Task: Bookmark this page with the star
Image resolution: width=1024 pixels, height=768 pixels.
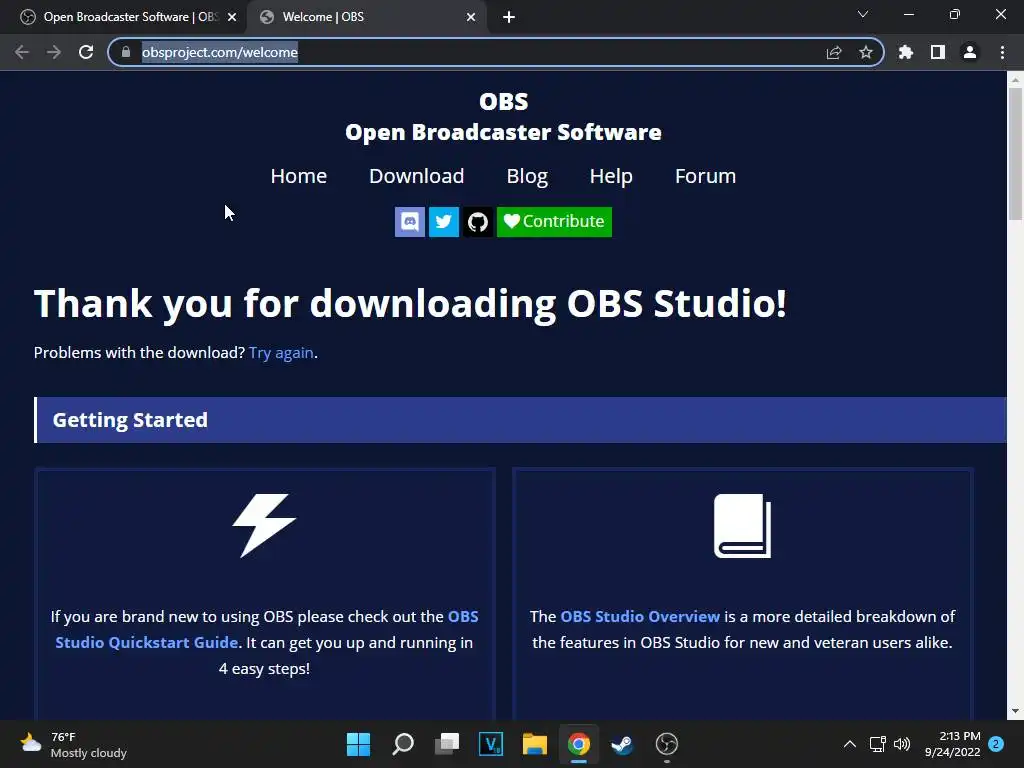Action: [866, 52]
